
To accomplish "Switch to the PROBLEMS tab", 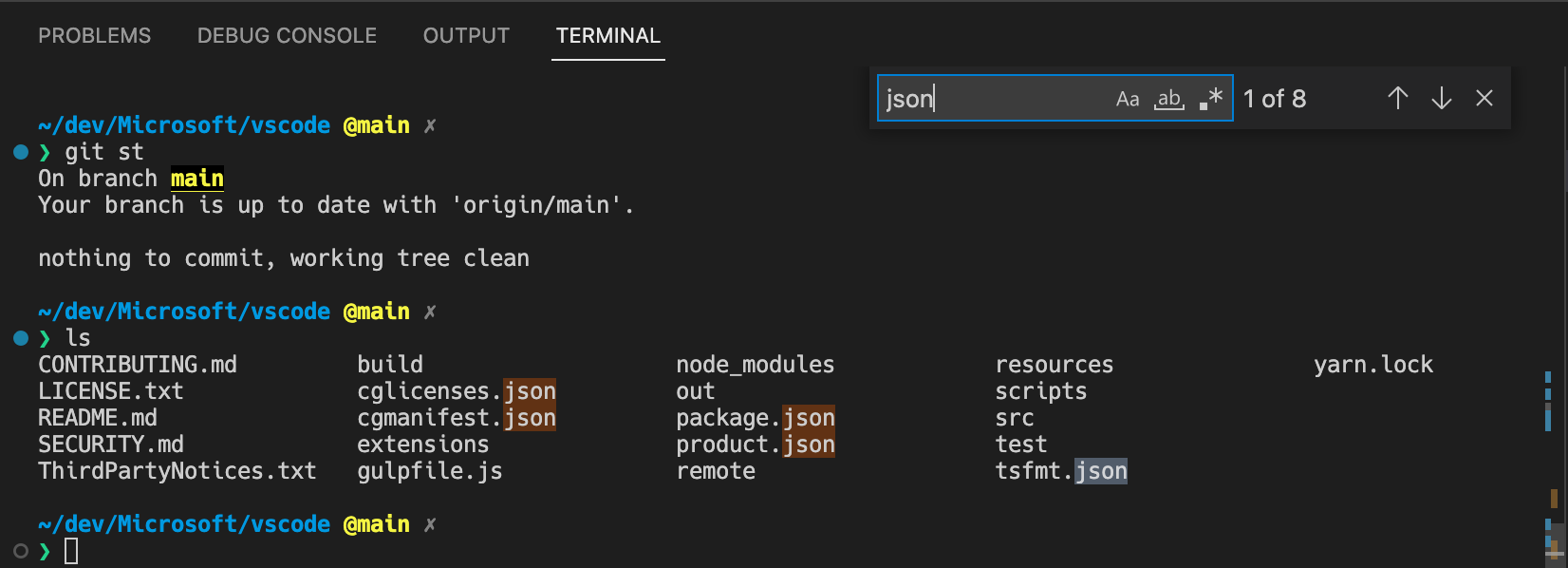I will coord(94,36).
